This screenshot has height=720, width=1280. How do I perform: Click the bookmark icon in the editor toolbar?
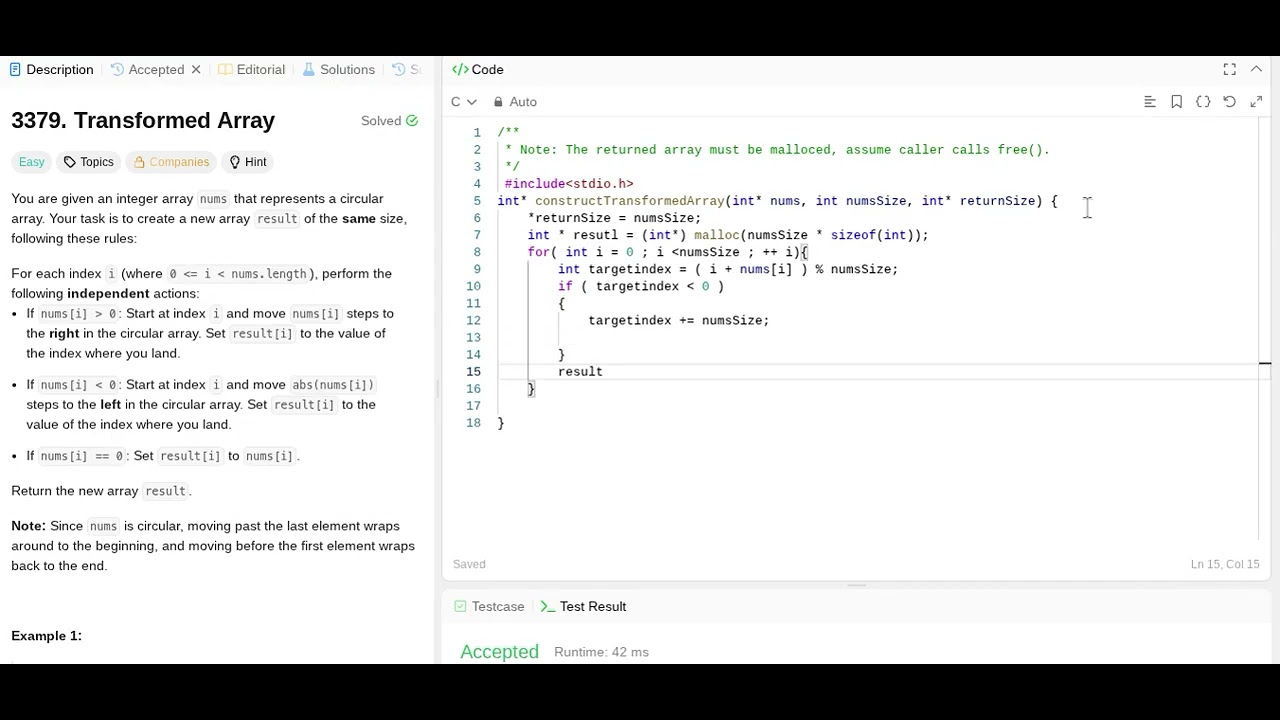tap(1177, 102)
